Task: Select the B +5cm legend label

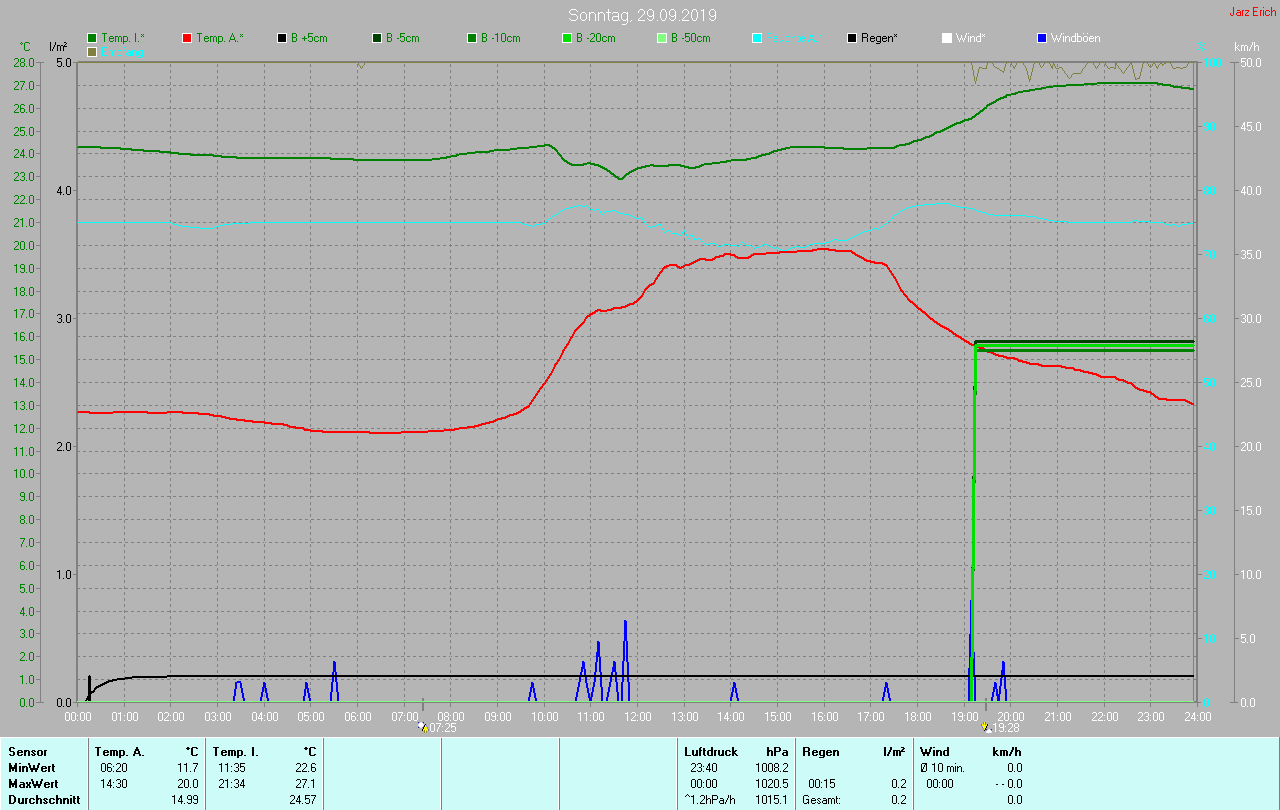Action: pos(309,38)
